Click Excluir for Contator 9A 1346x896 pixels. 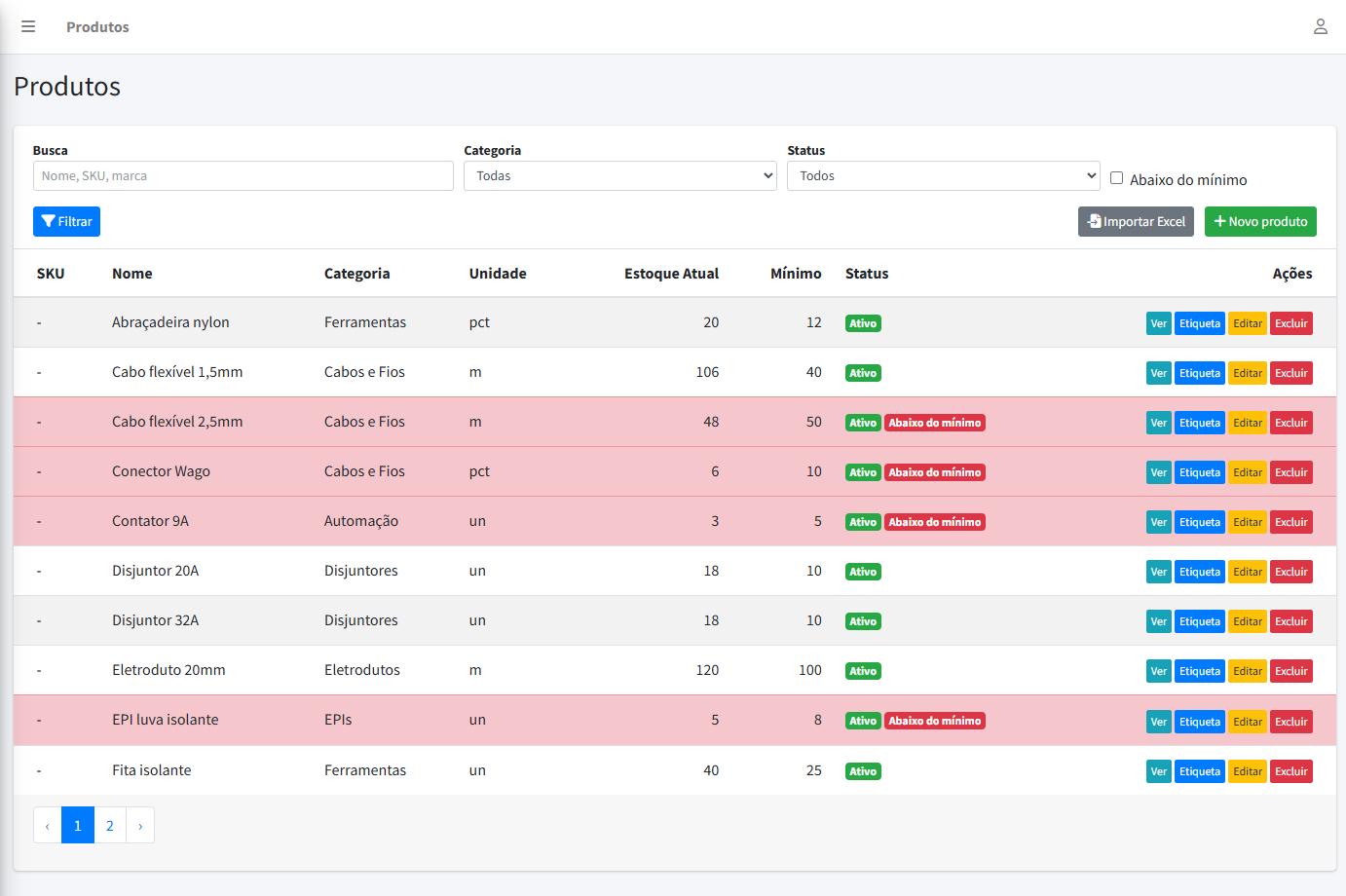coord(1290,522)
